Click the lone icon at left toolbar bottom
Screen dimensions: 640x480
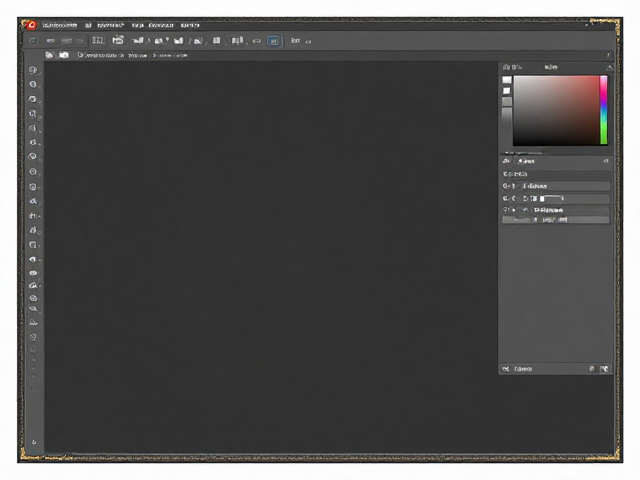(x=34, y=442)
